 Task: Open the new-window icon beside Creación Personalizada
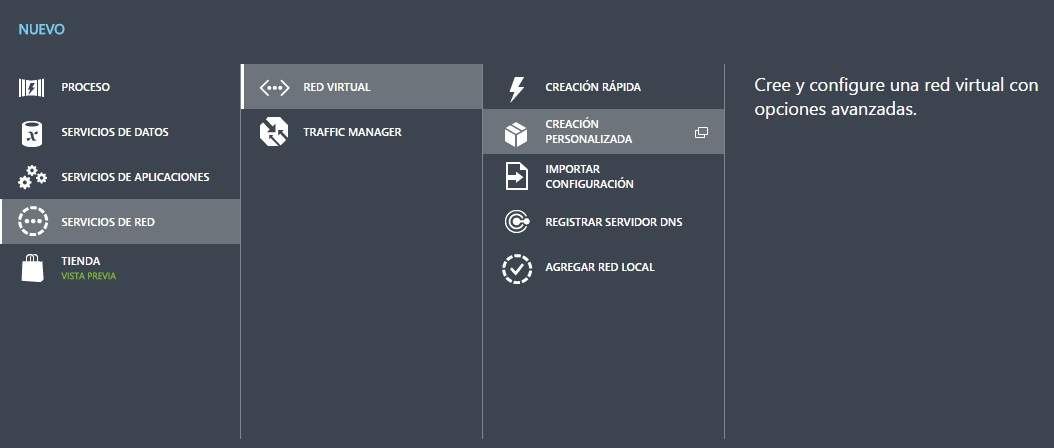pos(701,132)
